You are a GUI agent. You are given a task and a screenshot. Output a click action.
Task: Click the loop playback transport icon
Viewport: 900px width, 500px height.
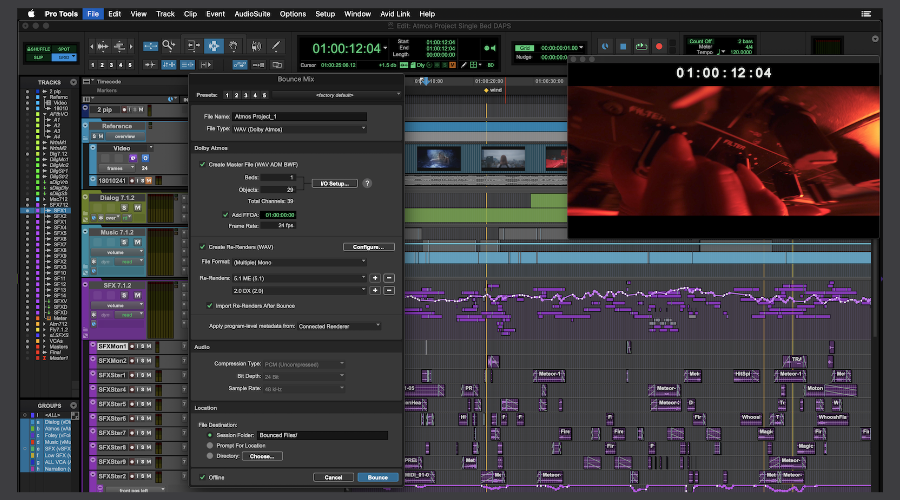click(x=641, y=46)
